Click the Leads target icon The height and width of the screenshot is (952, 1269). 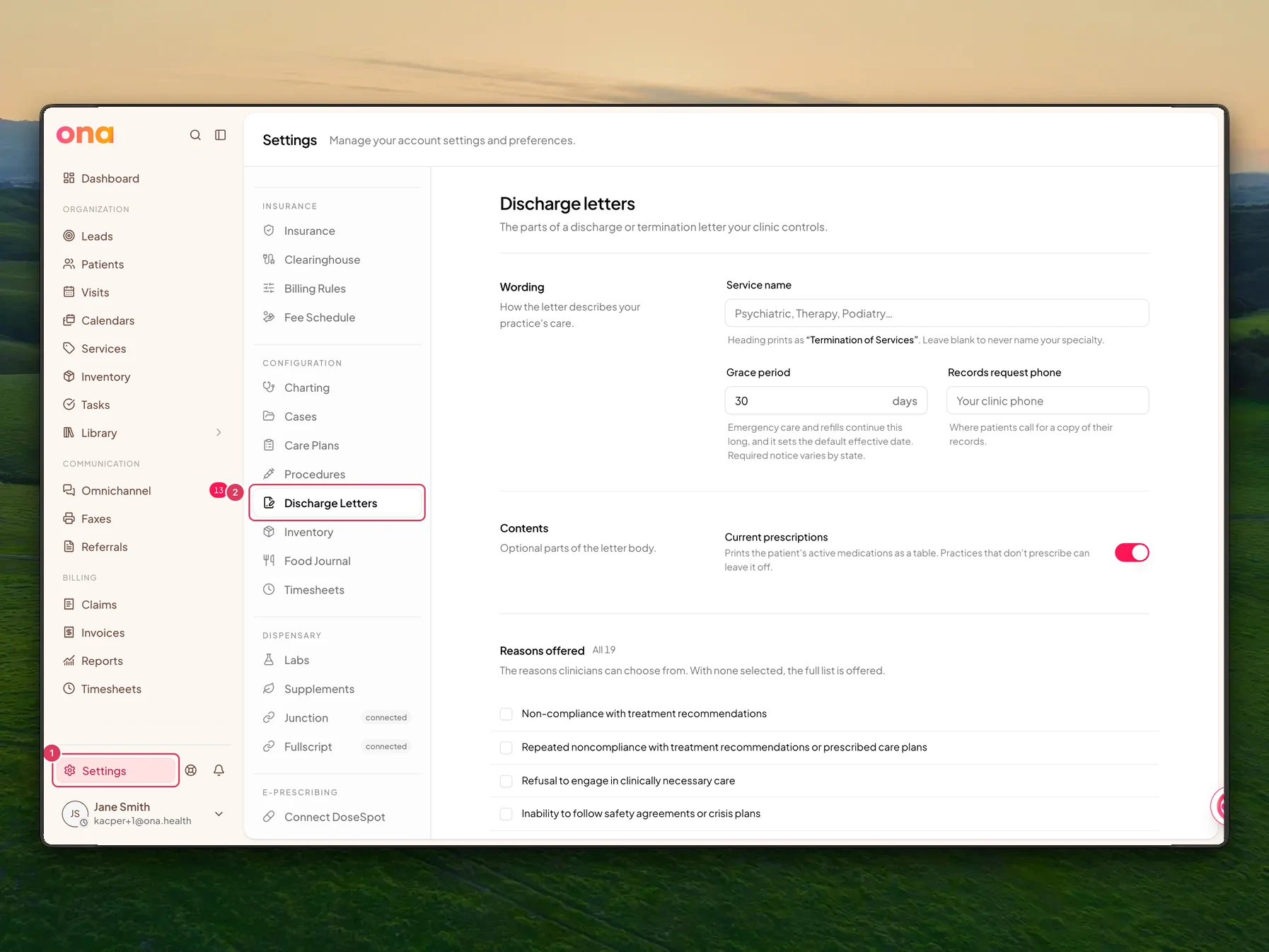(x=69, y=236)
